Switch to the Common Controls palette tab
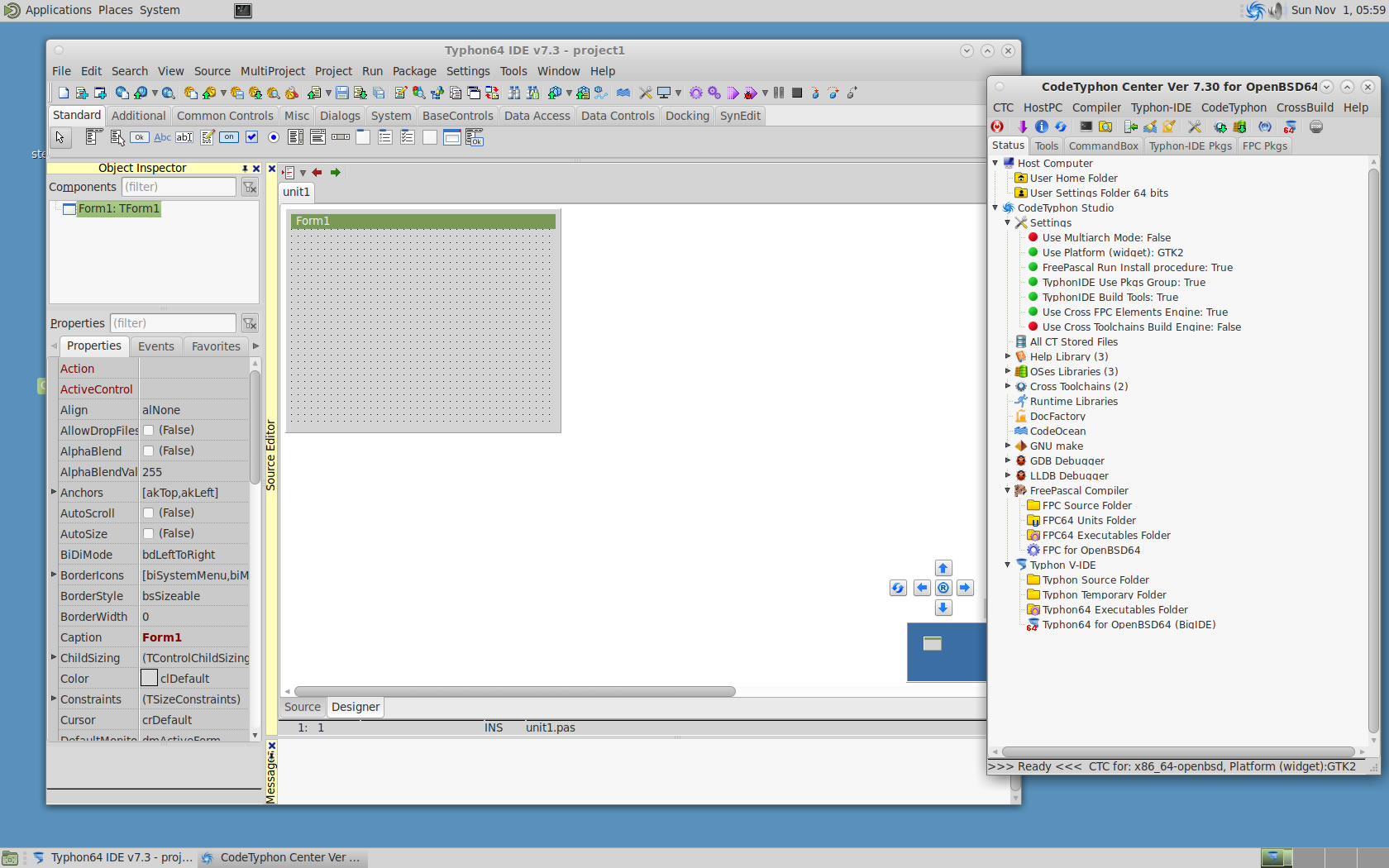1389x868 pixels. pos(225,116)
